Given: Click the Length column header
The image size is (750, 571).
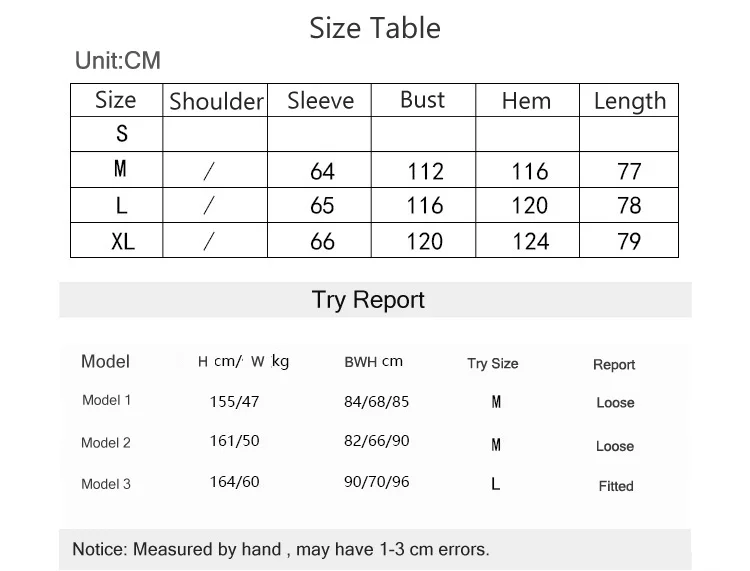Looking at the screenshot, I should pyautogui.click(x=630, y=102).
